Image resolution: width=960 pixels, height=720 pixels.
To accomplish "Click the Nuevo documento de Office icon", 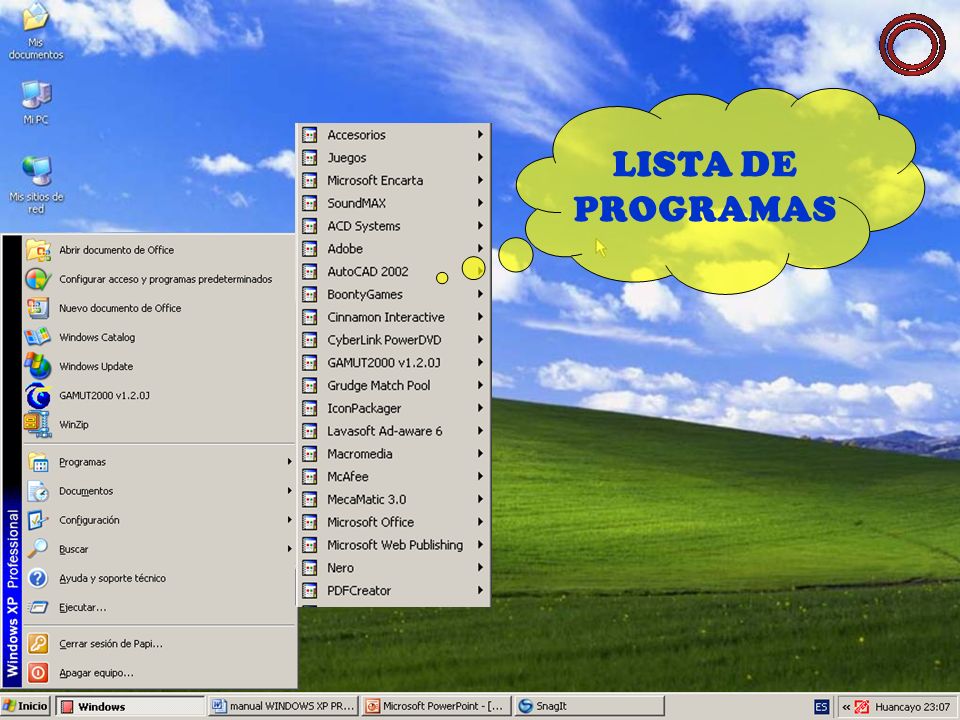I will [38, 308].
